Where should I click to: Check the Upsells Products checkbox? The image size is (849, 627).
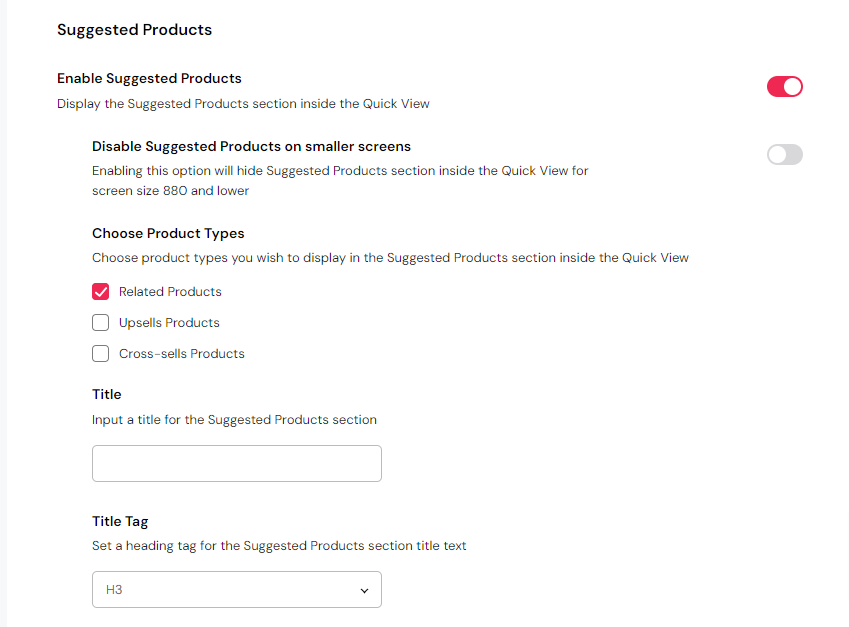(101, 323)
